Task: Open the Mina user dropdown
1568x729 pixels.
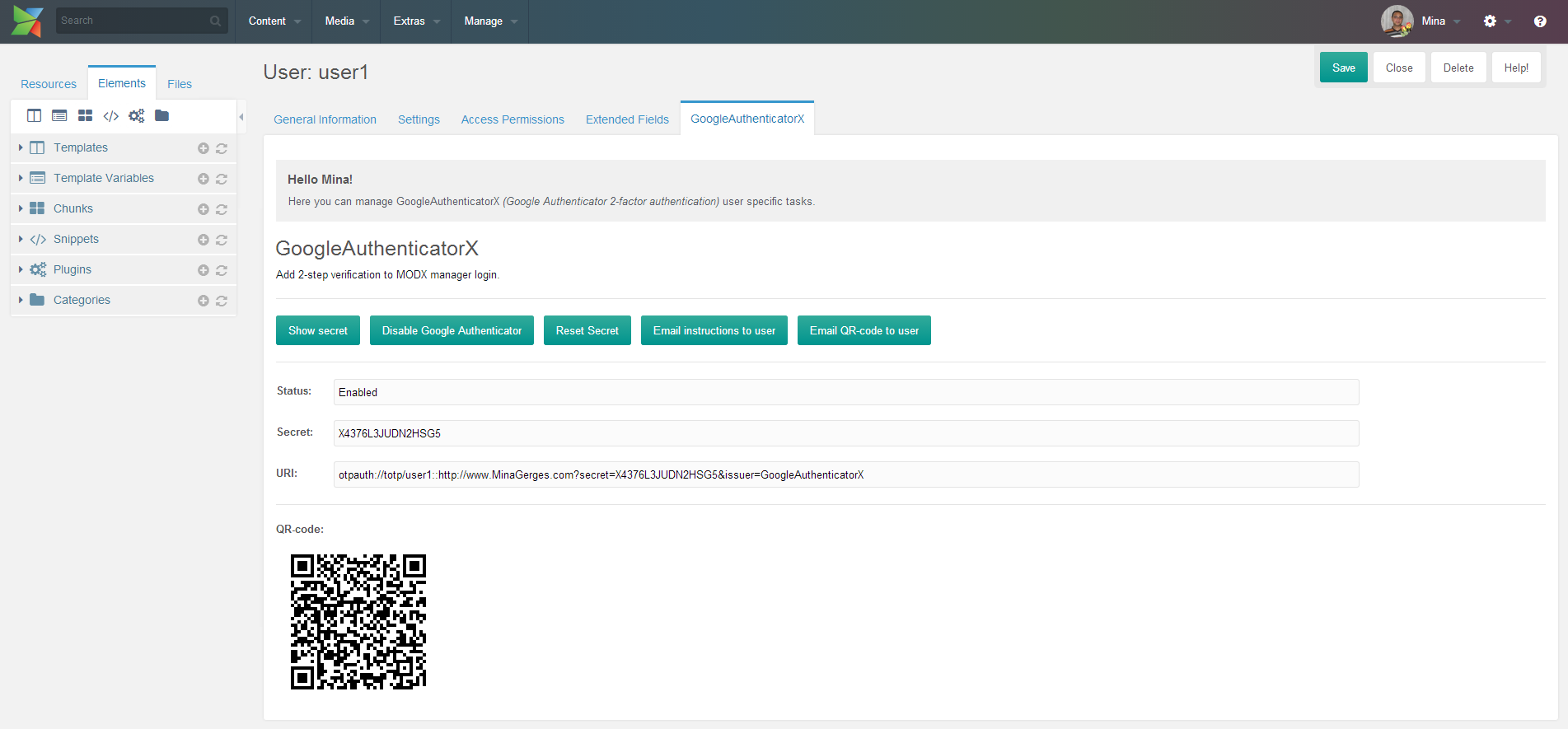Action: click(1440, 21)
